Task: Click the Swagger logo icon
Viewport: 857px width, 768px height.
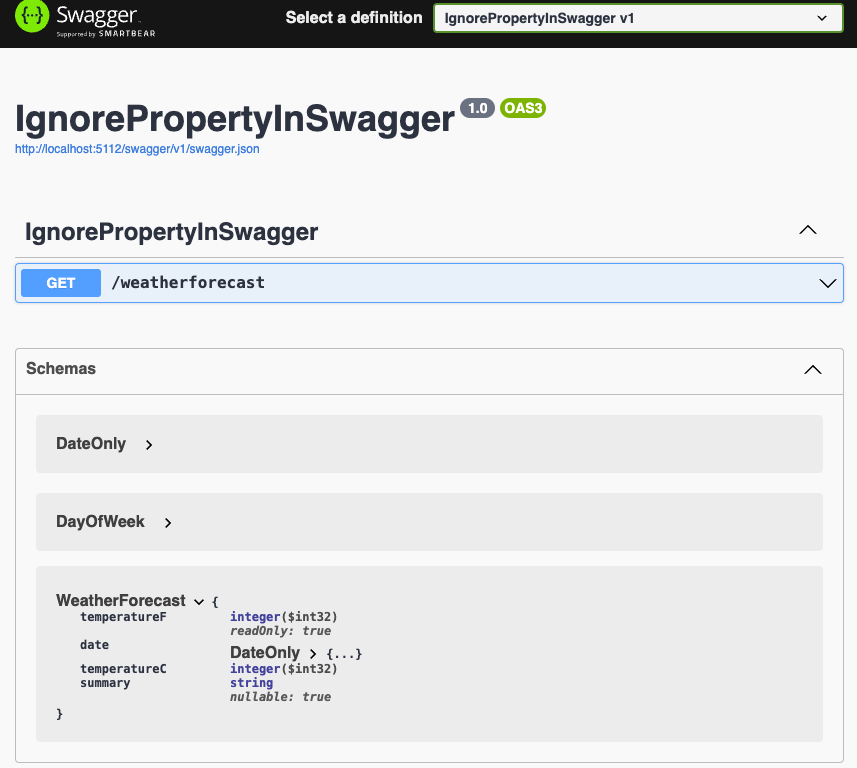Action: [x=32, y=18]
